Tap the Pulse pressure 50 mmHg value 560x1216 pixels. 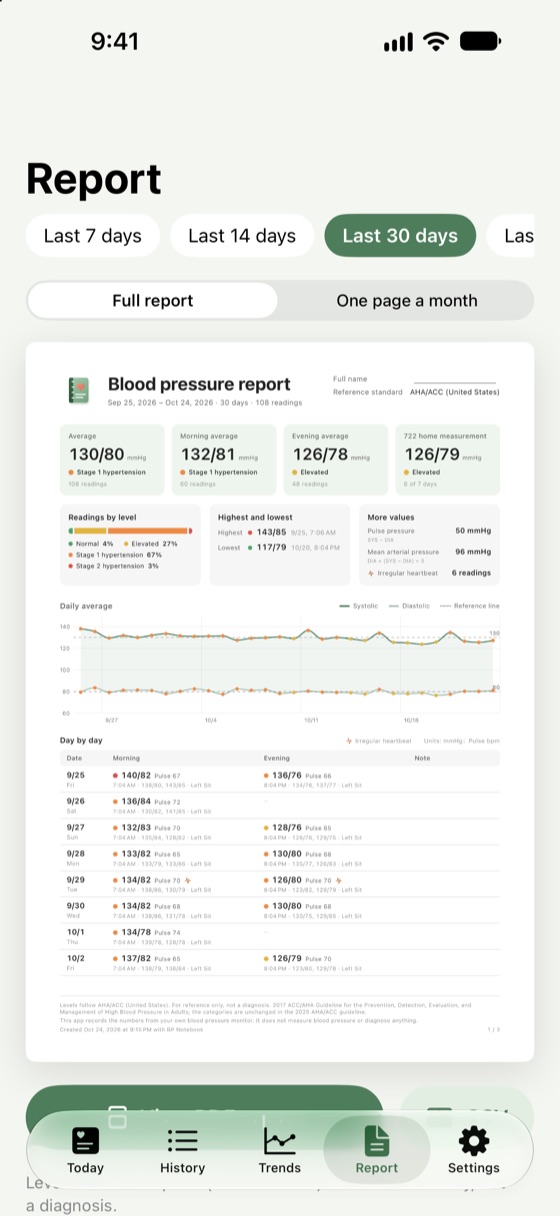pos(473,530)
